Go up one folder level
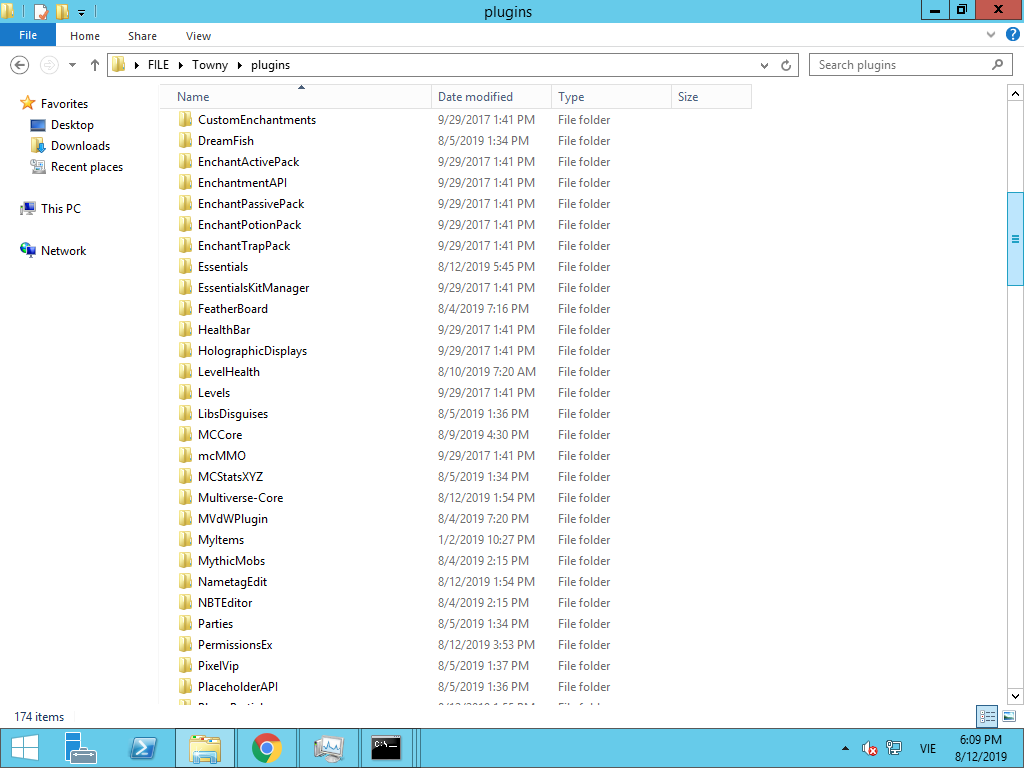 coord(95,65)
